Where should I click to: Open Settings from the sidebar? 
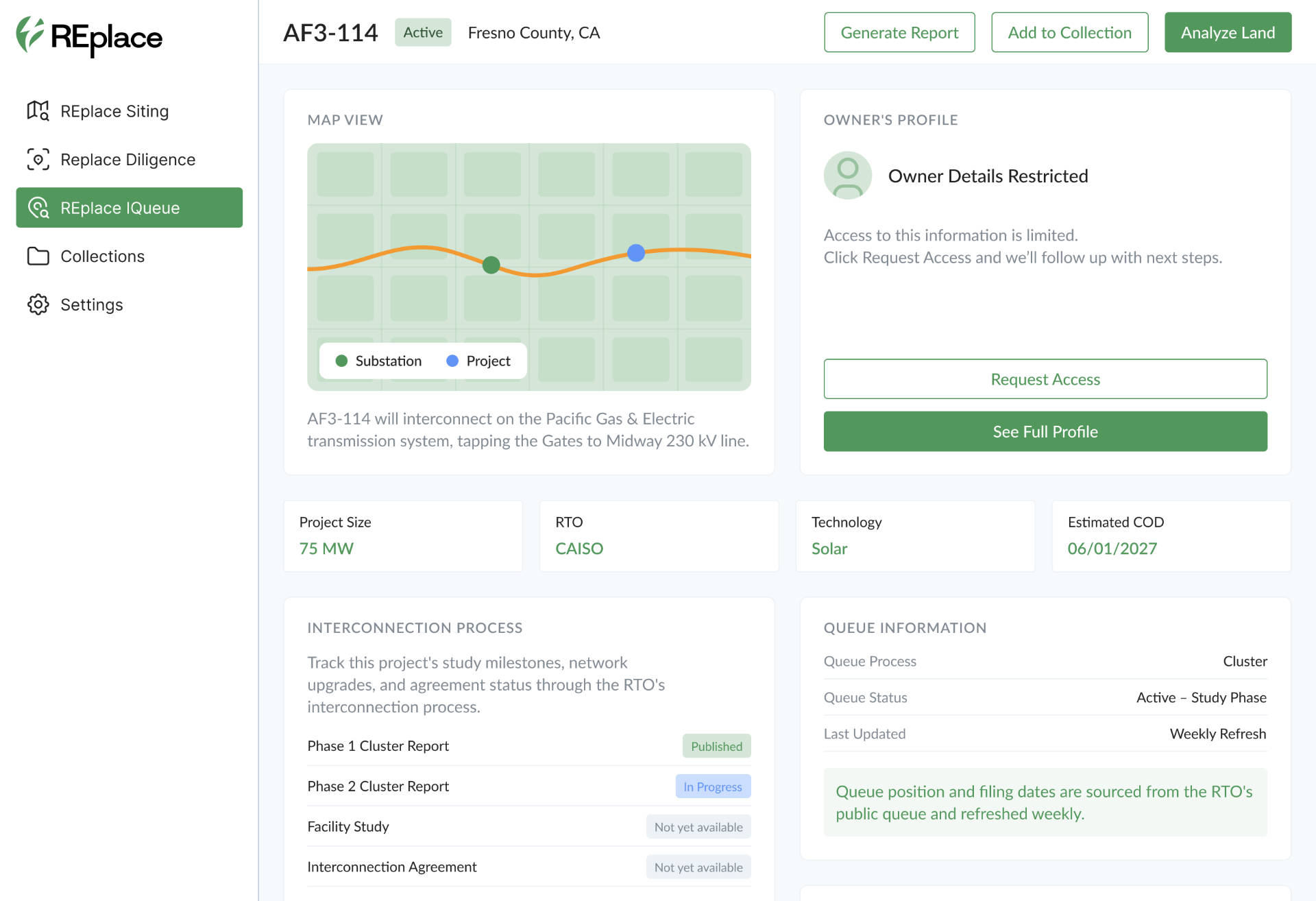pyautogui.click(x=129, y=304)
